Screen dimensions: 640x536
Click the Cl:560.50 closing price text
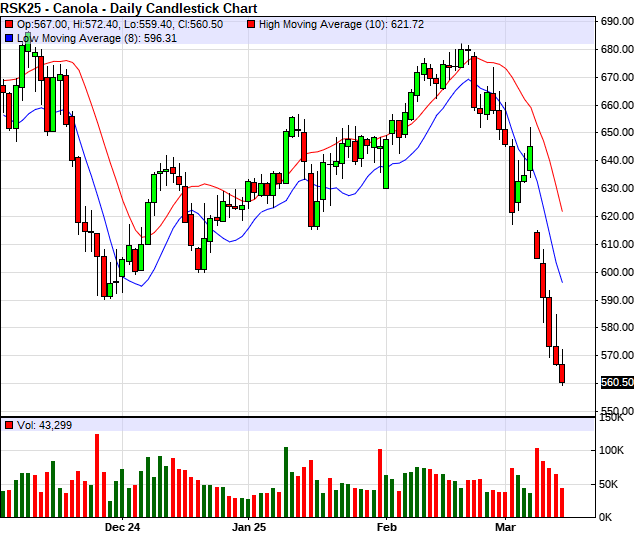coord(198,24)
